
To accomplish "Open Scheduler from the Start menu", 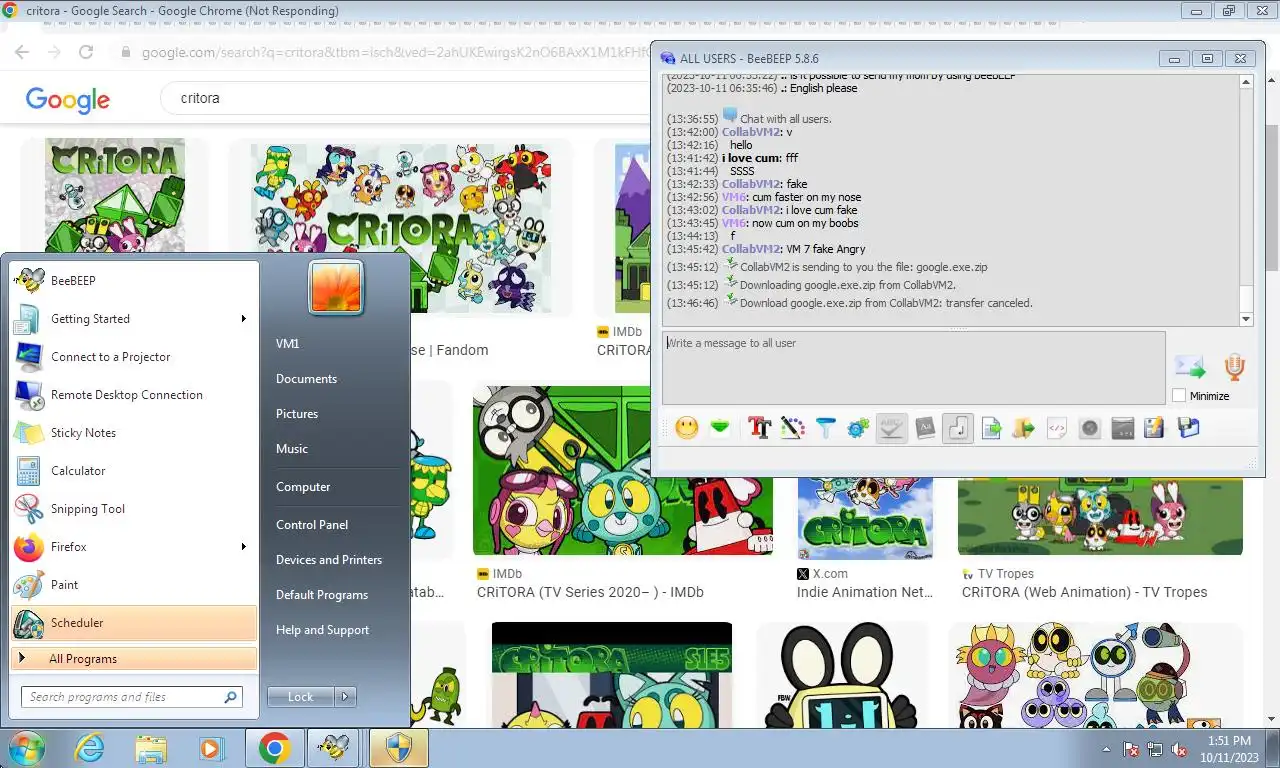I will [134, 623].
